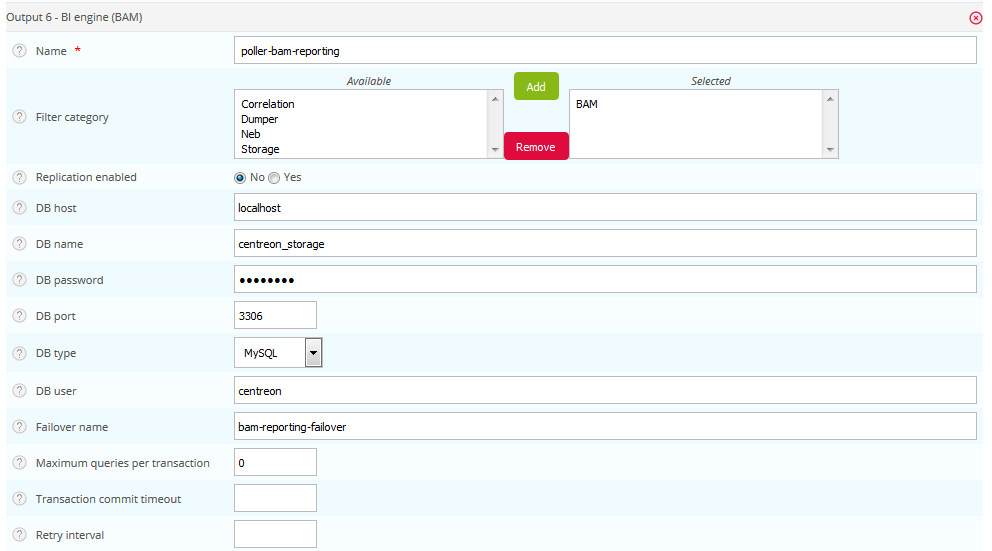Show help for Retry interval

[19, 535]
